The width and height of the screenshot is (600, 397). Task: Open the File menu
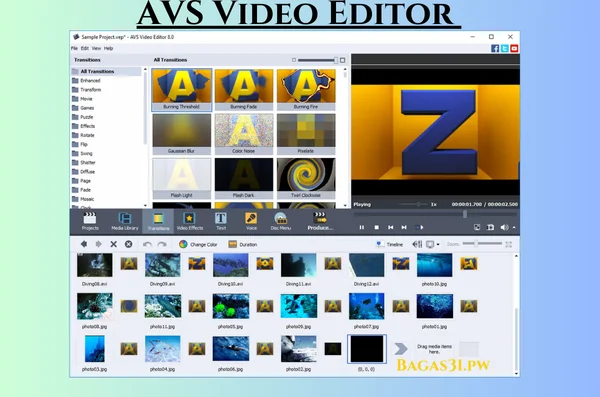click(x=74, y=48)
